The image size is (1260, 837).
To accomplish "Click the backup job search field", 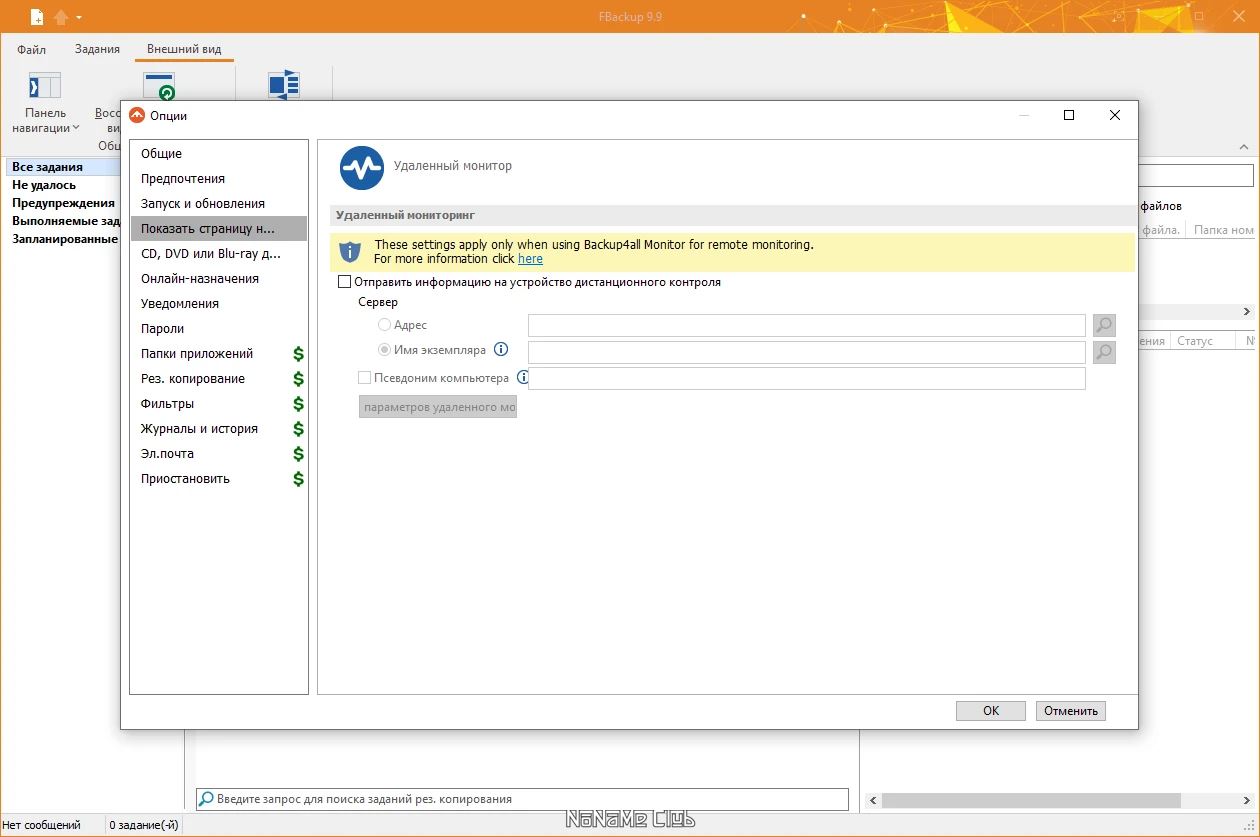I will [x=522, y=799].
